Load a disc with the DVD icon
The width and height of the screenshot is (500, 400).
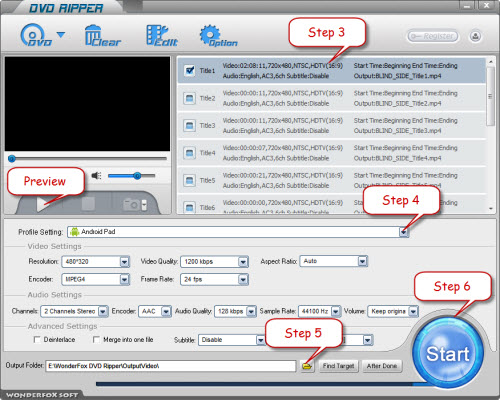[x=36, y=35]
